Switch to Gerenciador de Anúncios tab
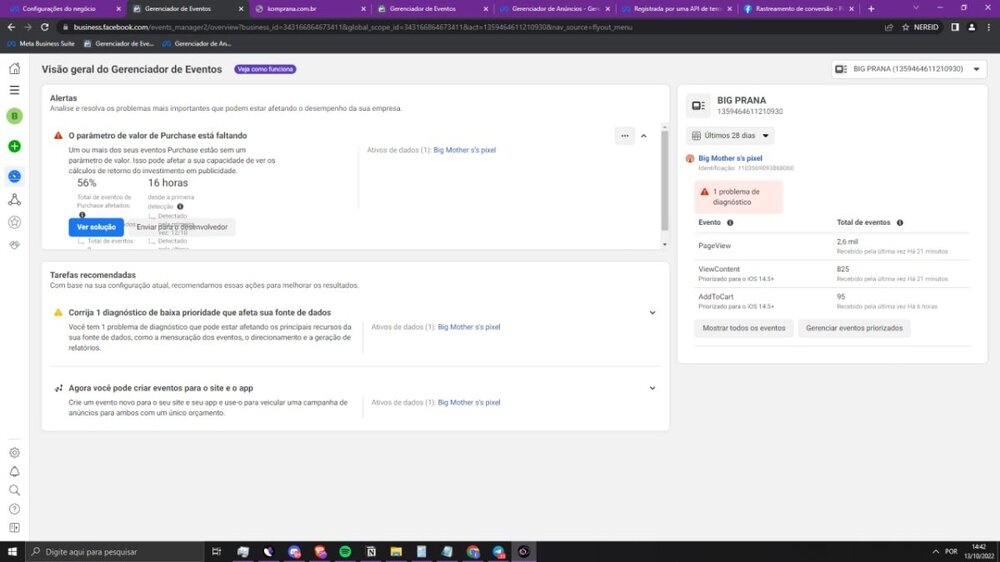The image size is (1000, 562). coord(555,9)
